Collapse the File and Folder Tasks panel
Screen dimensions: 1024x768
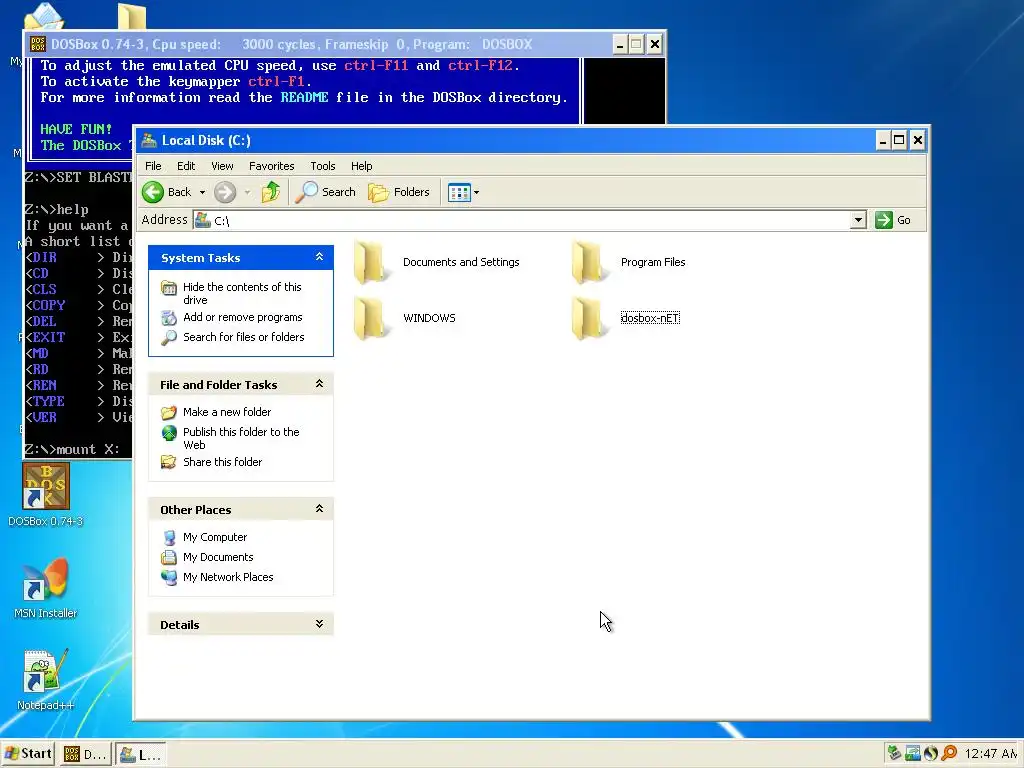pos(319,384)
